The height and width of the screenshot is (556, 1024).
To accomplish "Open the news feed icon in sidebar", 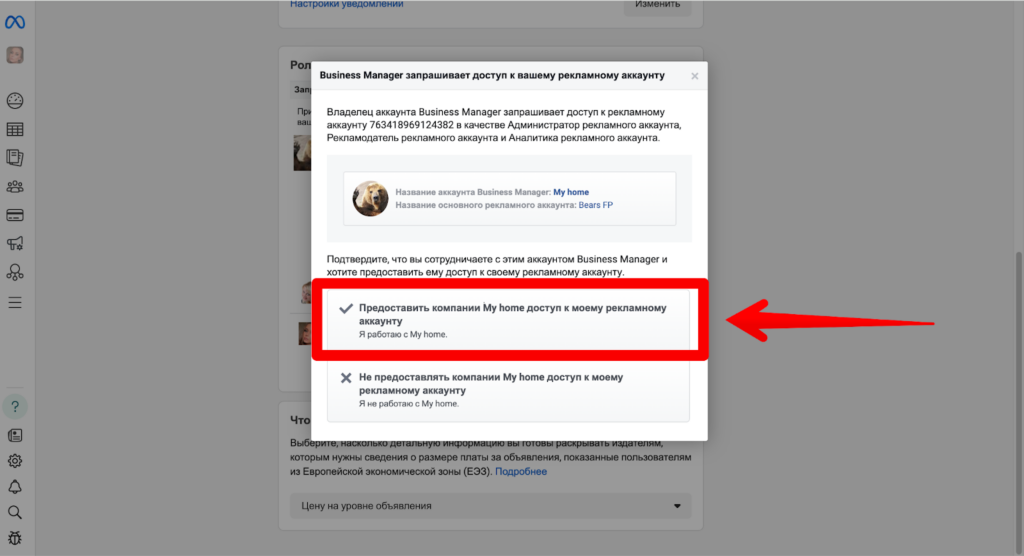I will pyautogui.click(x=15, y=435).
